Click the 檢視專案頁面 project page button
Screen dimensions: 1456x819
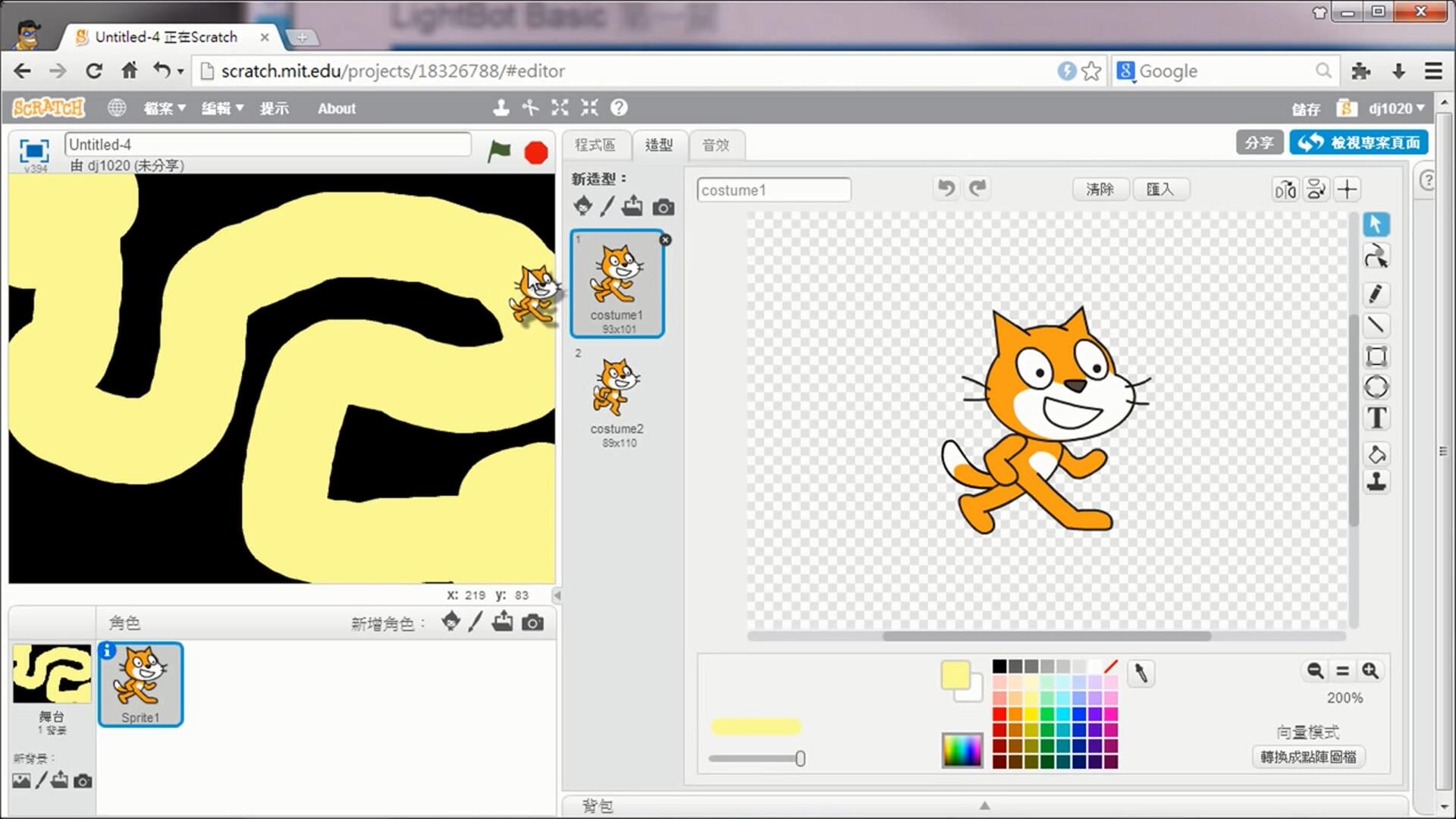point(1359,143)
